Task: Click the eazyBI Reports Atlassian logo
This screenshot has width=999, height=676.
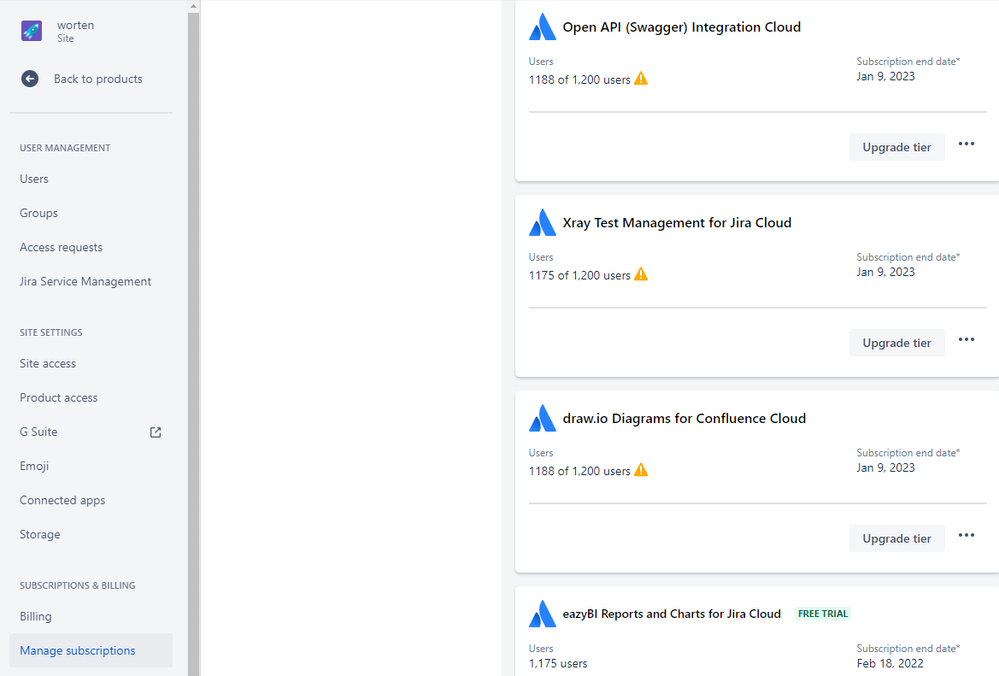Action: click(x=542, y=614)
